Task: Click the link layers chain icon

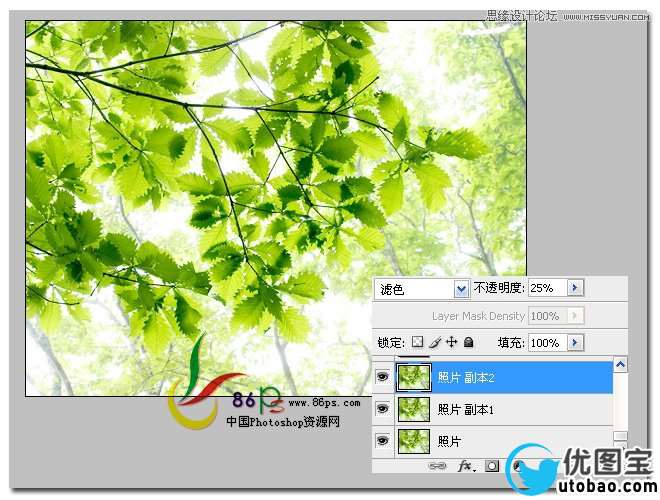Action: click(437, 466)
